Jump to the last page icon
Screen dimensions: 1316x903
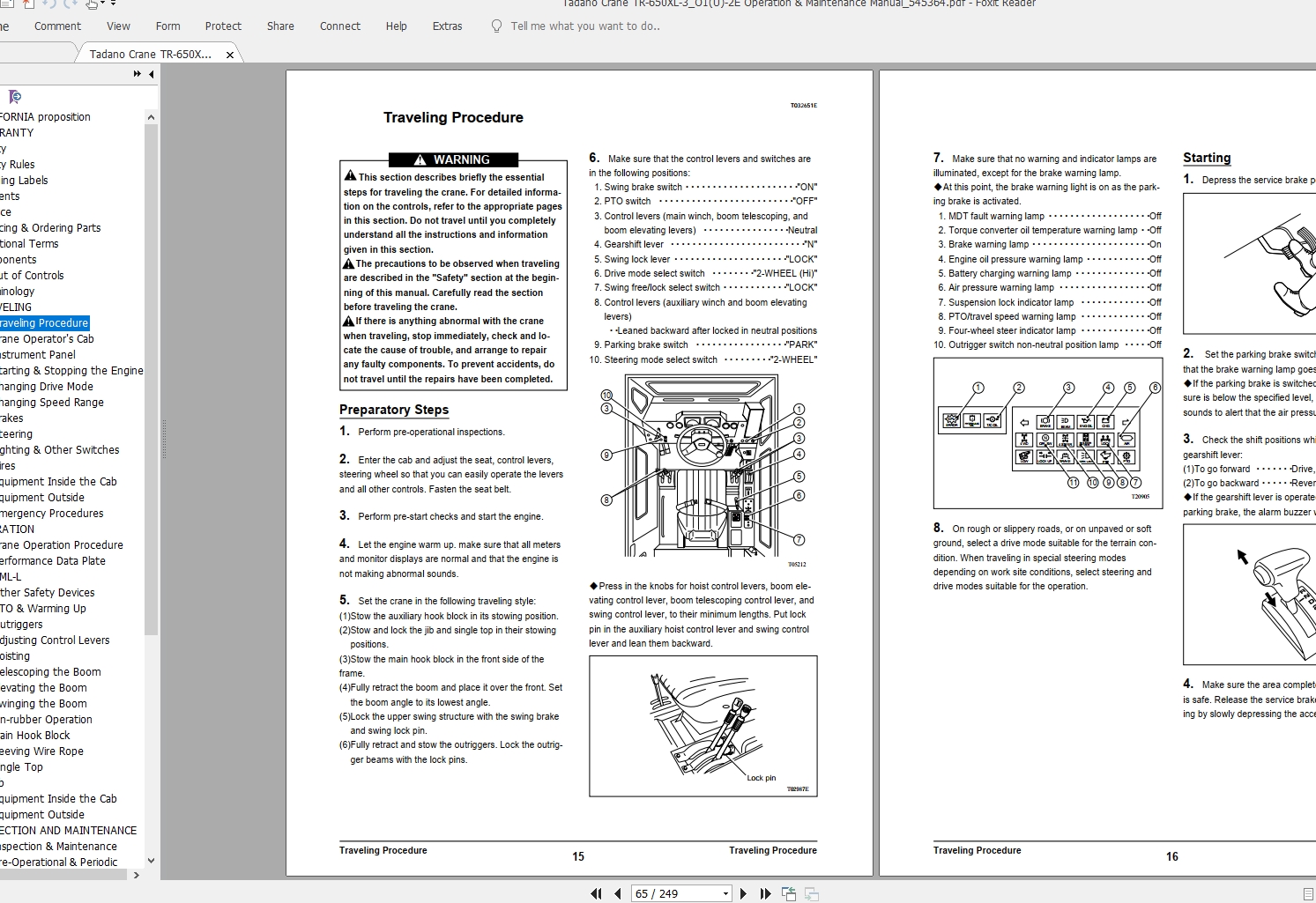[765, 893]
